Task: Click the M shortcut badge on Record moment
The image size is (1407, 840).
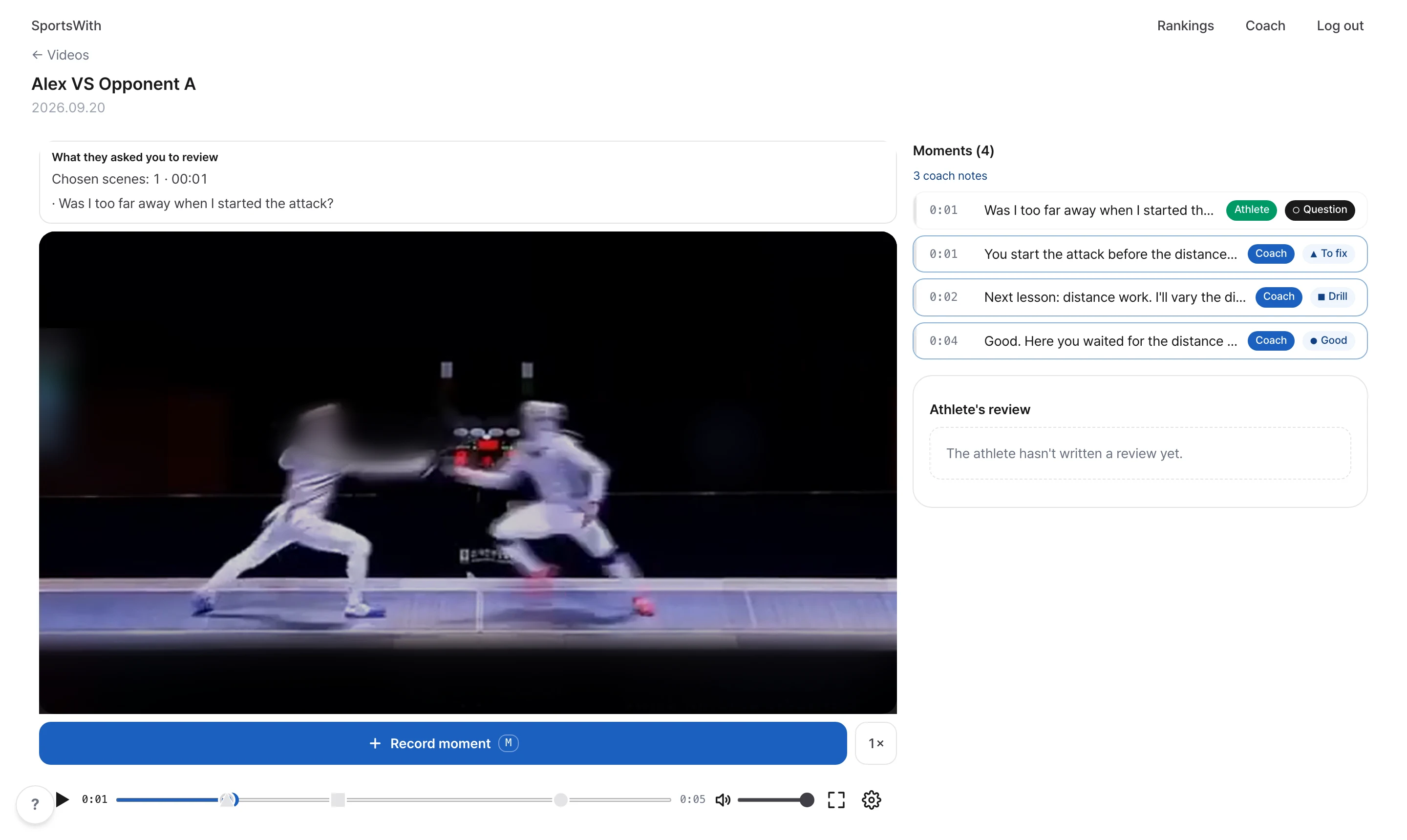Action: (x=508, y=743)
